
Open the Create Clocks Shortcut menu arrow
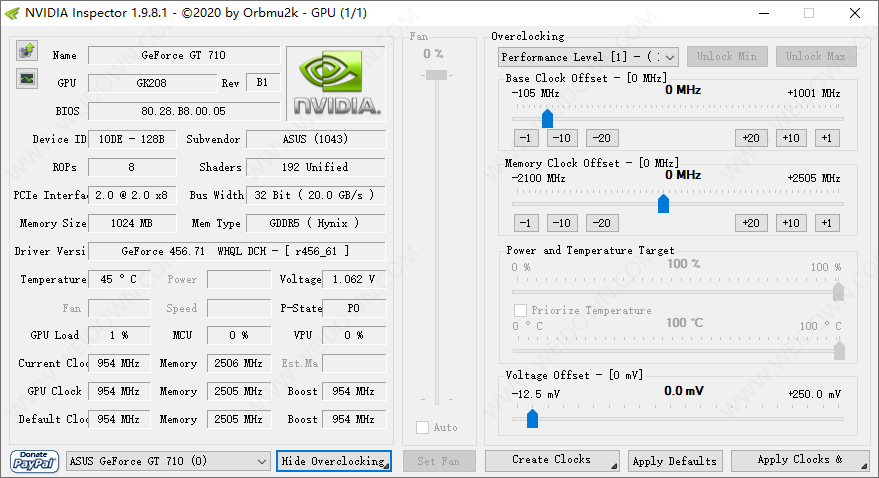click(x=614, y=465)
